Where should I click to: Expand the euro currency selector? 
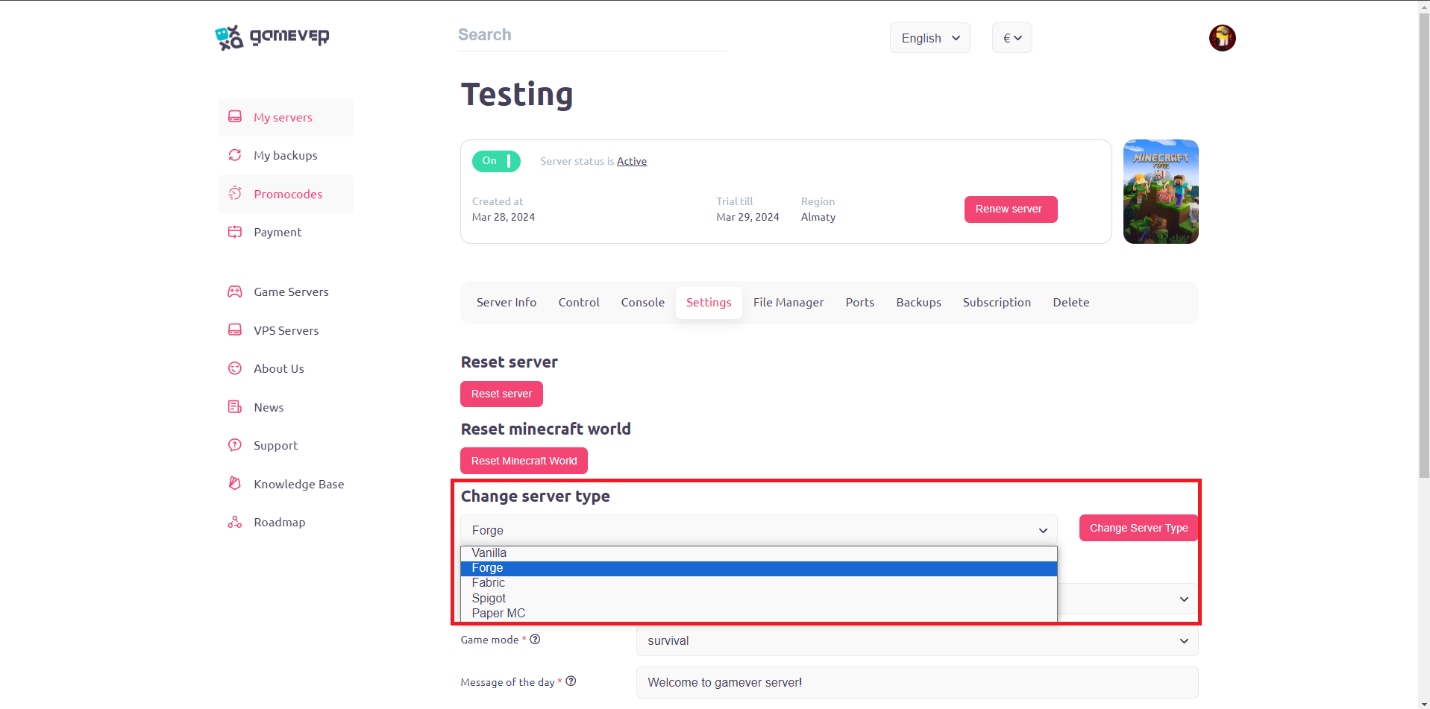click(1012, 38)
